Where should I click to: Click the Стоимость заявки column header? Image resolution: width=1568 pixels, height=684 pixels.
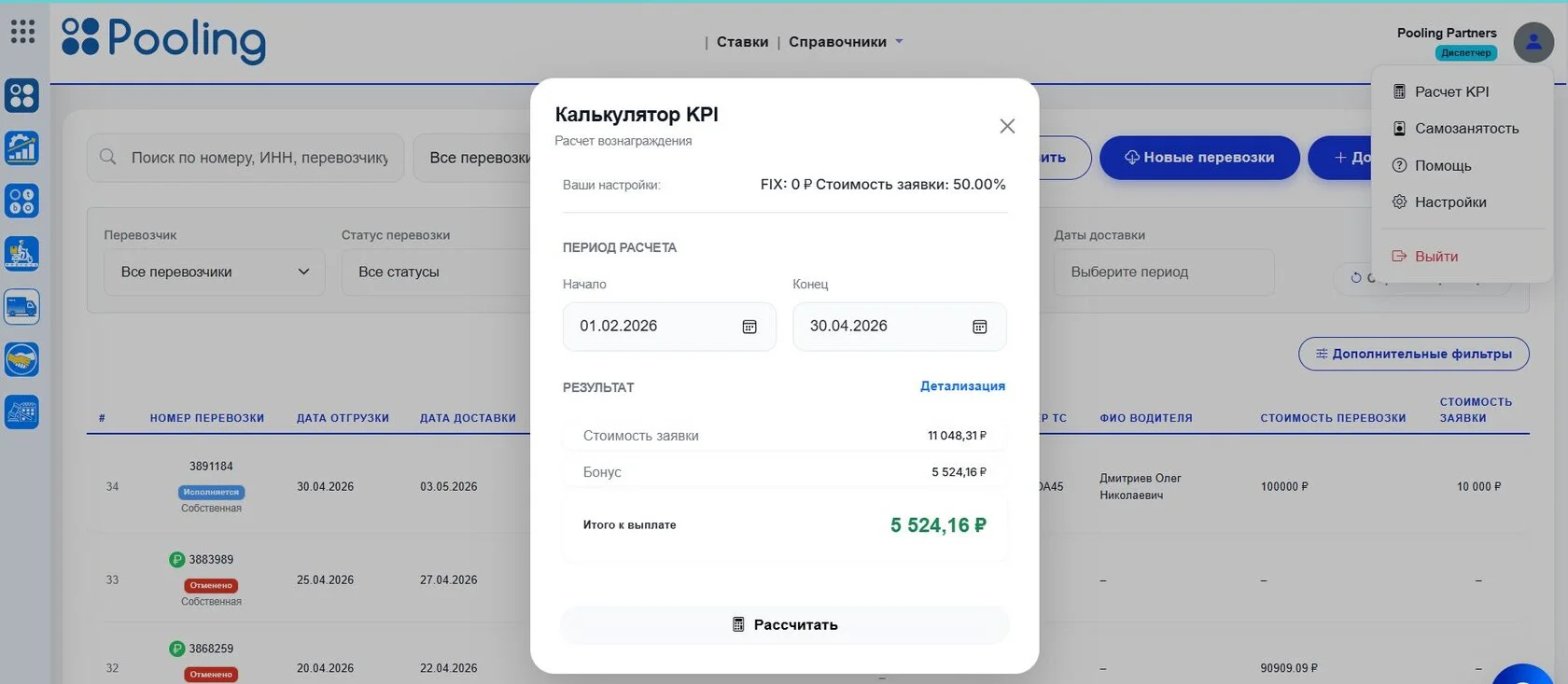(1476, 410)
